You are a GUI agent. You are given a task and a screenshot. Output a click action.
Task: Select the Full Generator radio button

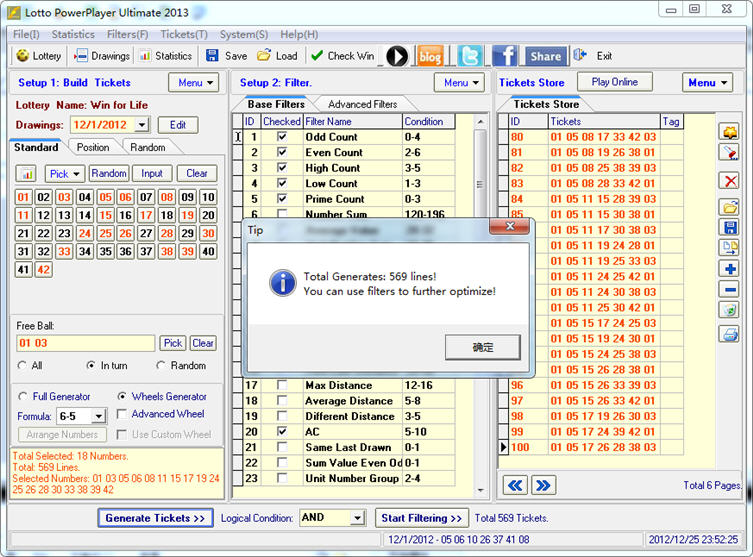point(23,397)
